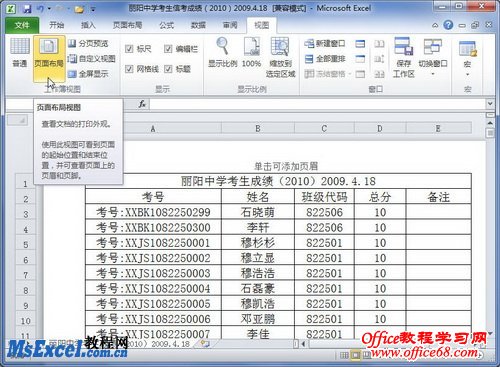This screenshot has width=500, height=367.
Task: Select row 5 header
Action: (x=26, y=244)
